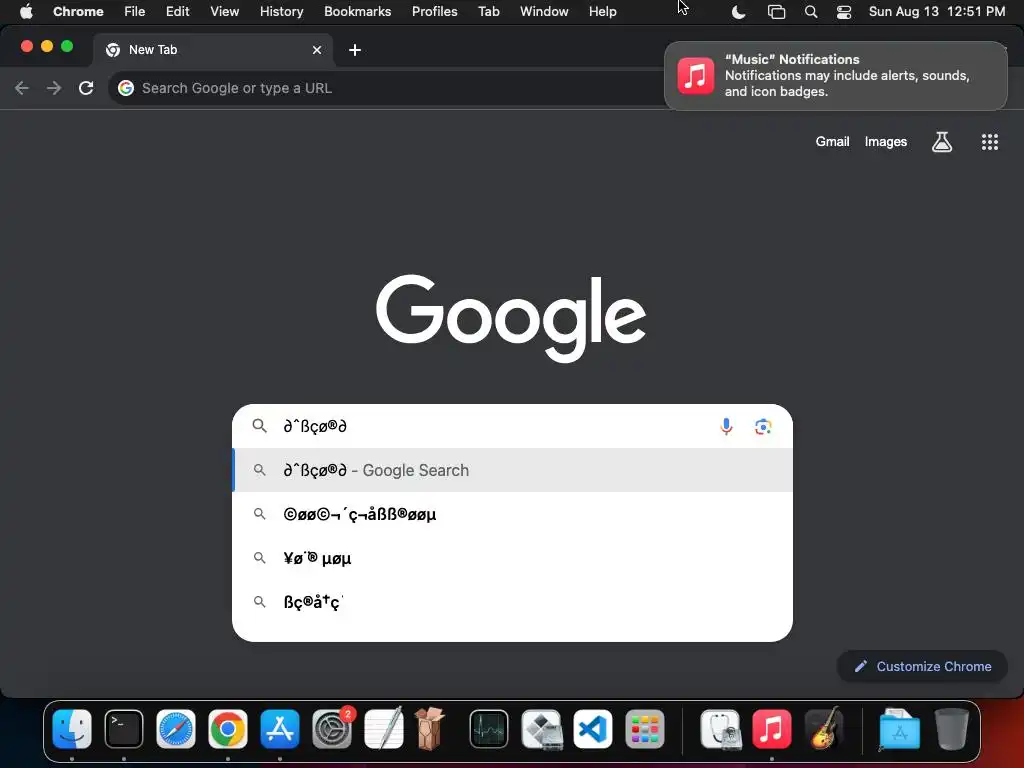The width and height of the screenshot is (1024, 768).
Task: Open the Bookmarks menu
Action: pyautogui.click(x=357, y=11)
